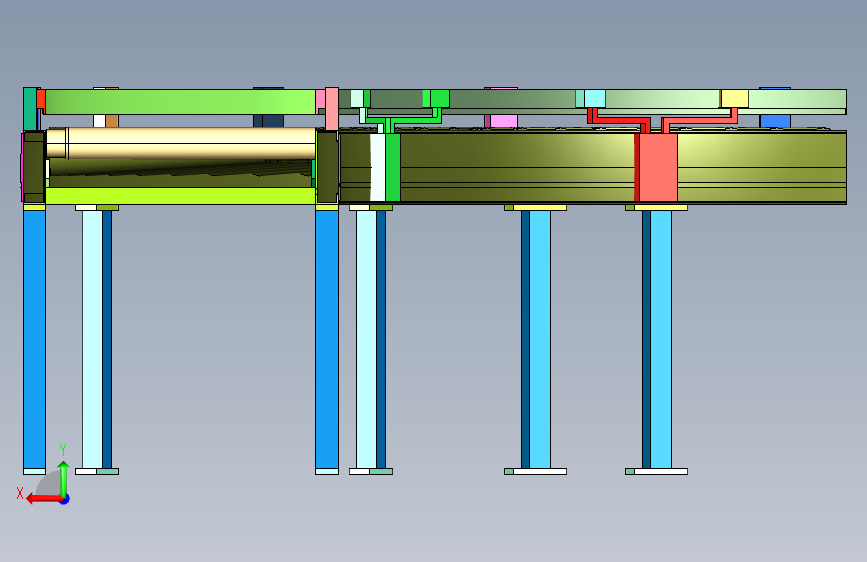
Task: Select the leftmost blue support leg
Action: click(34, 339)
